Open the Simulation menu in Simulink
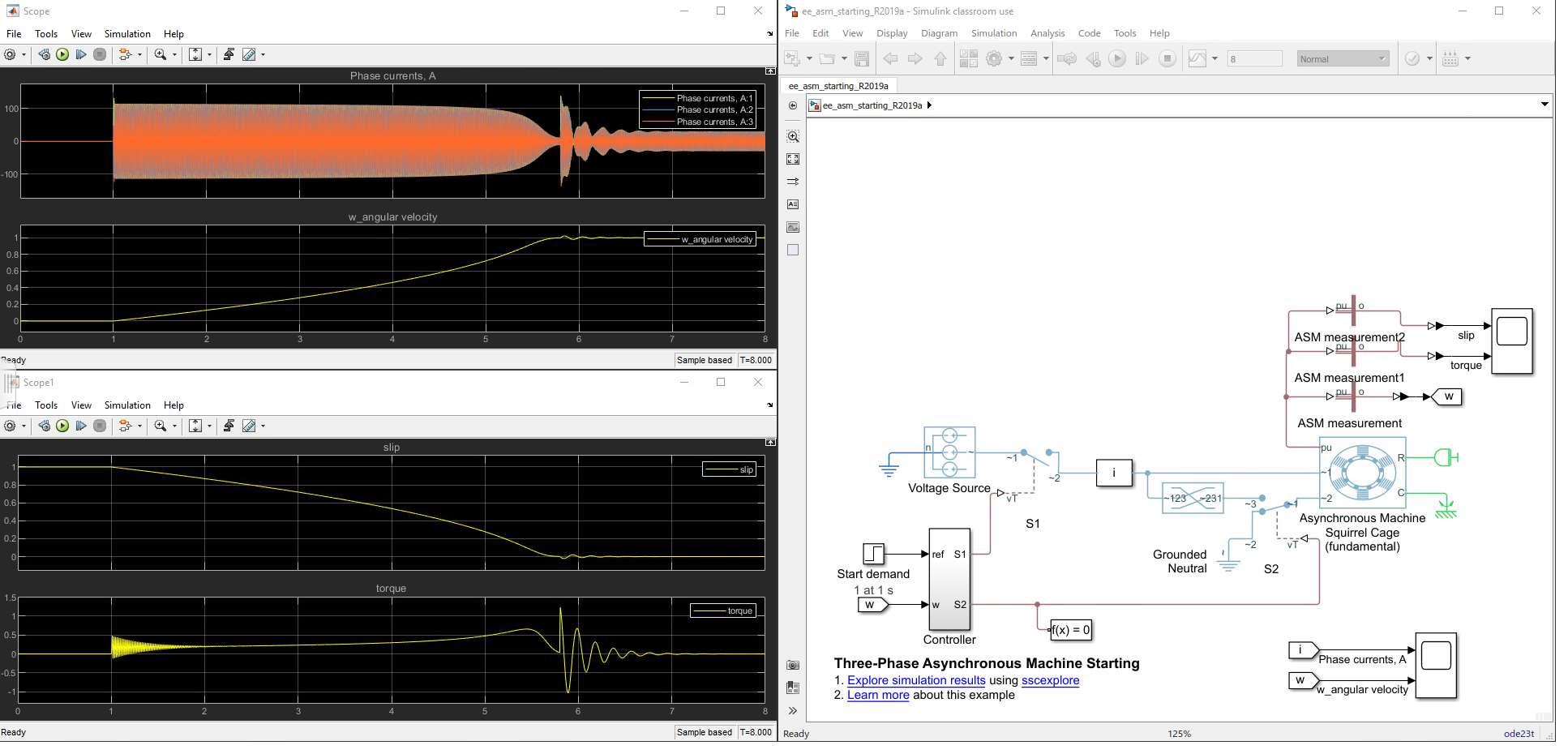Image resolution: width=1568 pixels, height=754 pixels. click(x=993, y=33)
